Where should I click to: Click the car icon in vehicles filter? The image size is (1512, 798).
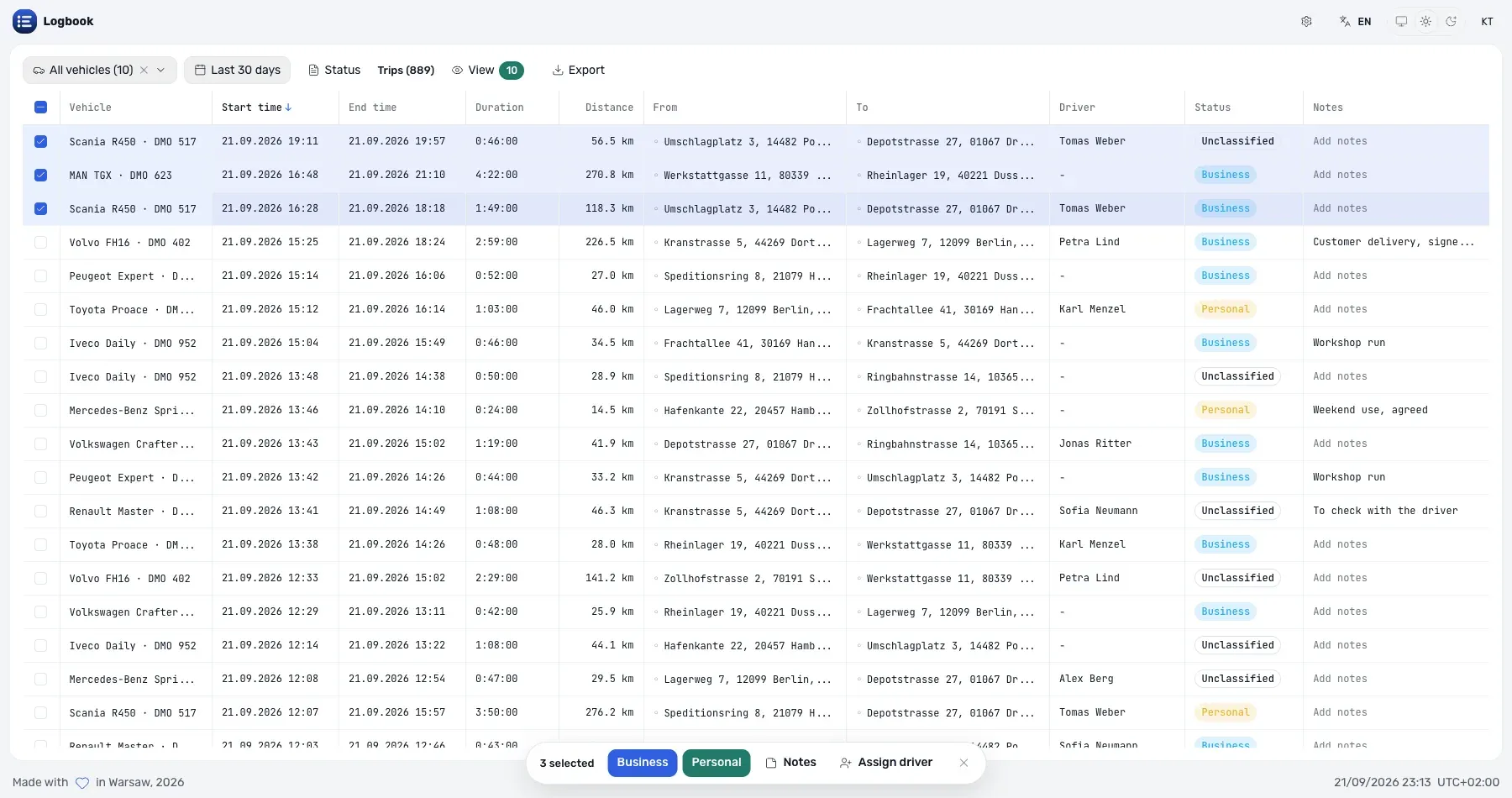pos(39,71)
